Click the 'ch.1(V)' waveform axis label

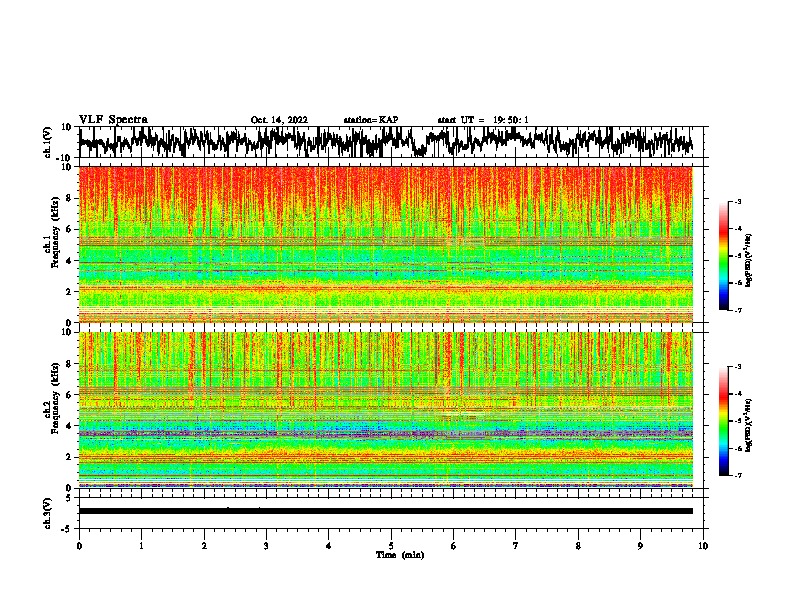(48, 142)
